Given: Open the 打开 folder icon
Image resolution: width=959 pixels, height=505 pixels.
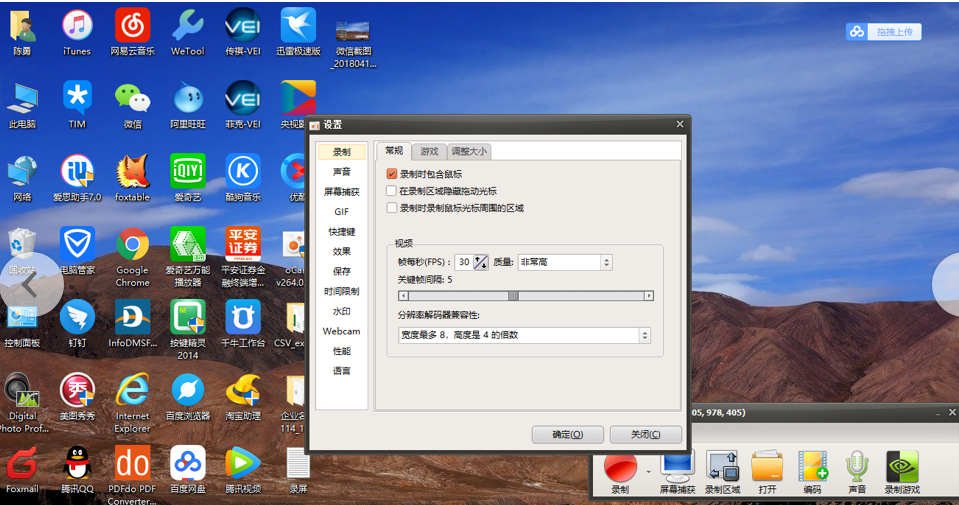Looking at the screenshot, I should [x=767, y=467].
